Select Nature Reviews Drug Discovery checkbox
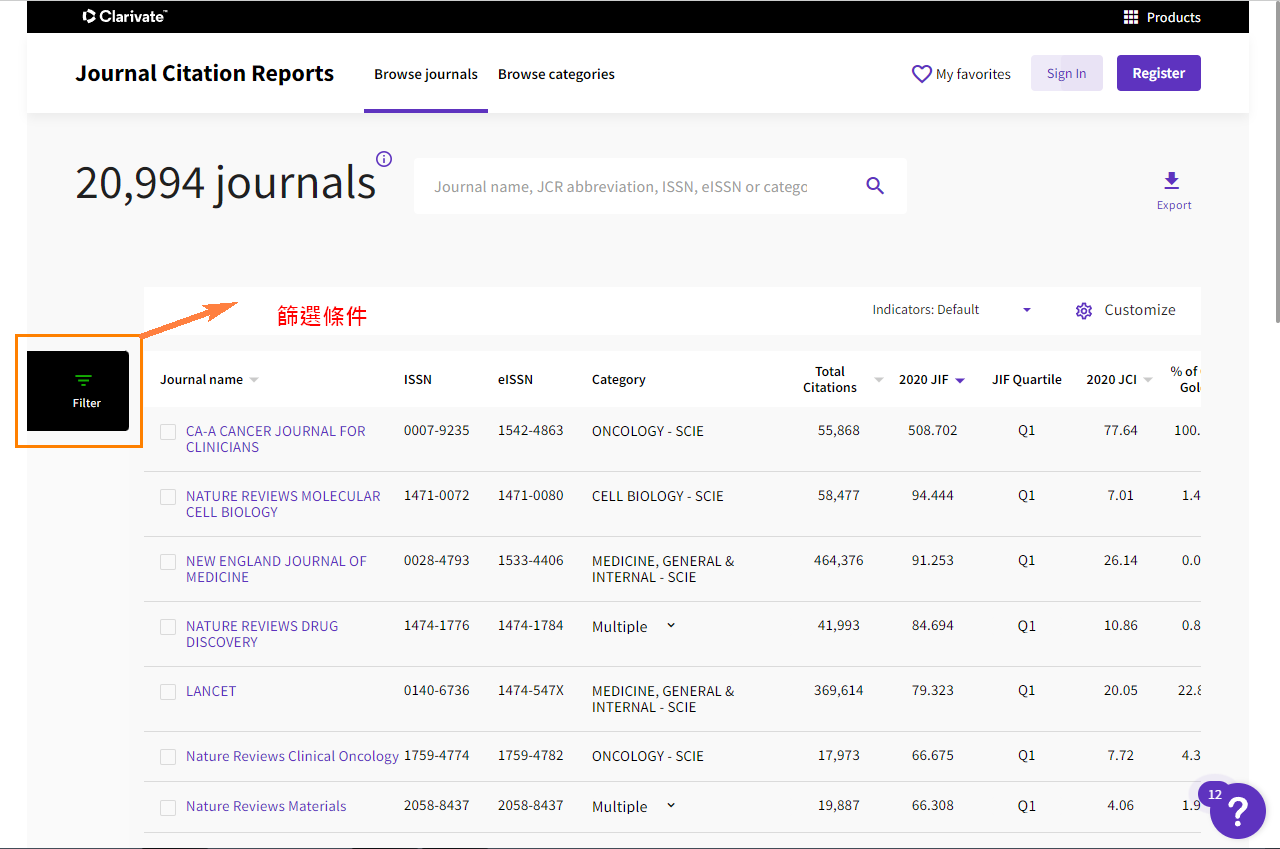Screen dimensions: 1280x849 tap(168, 627)
